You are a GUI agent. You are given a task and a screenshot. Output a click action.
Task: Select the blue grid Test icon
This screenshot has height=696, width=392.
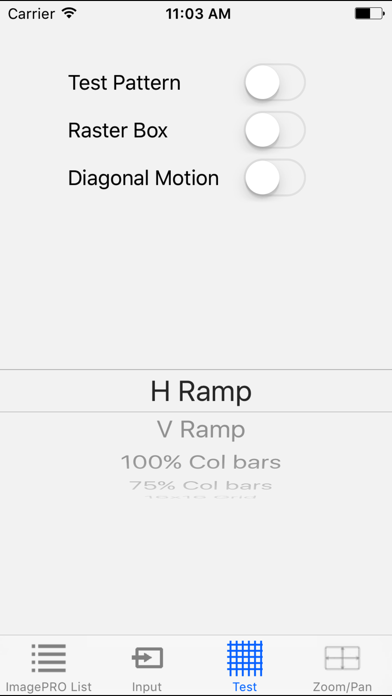245,658
